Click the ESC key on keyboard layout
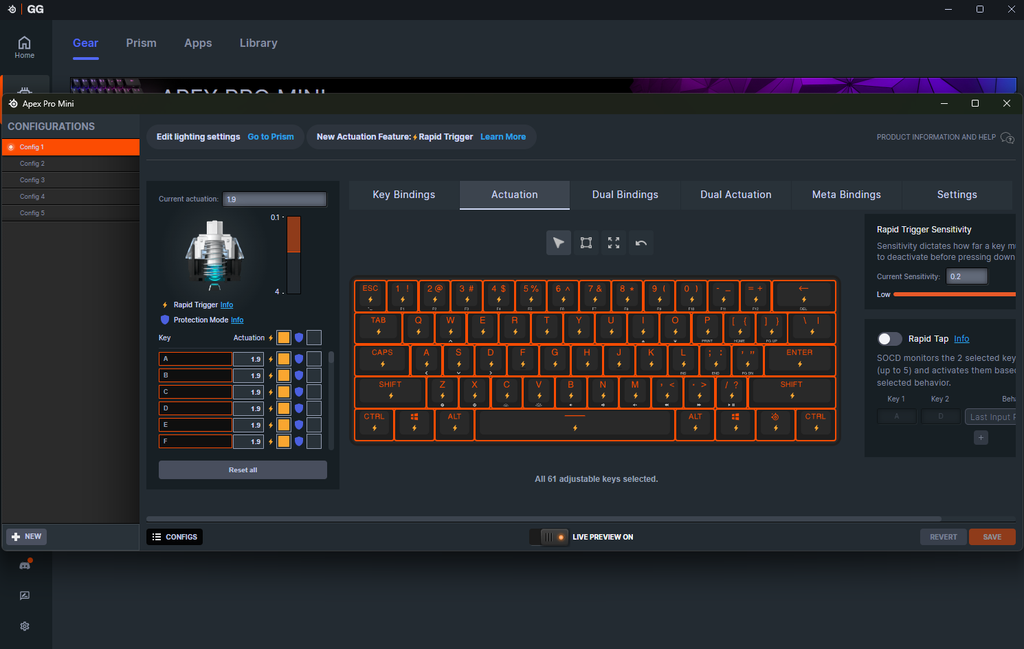This screenshot has width=1024, height=649. click(370, 296)
